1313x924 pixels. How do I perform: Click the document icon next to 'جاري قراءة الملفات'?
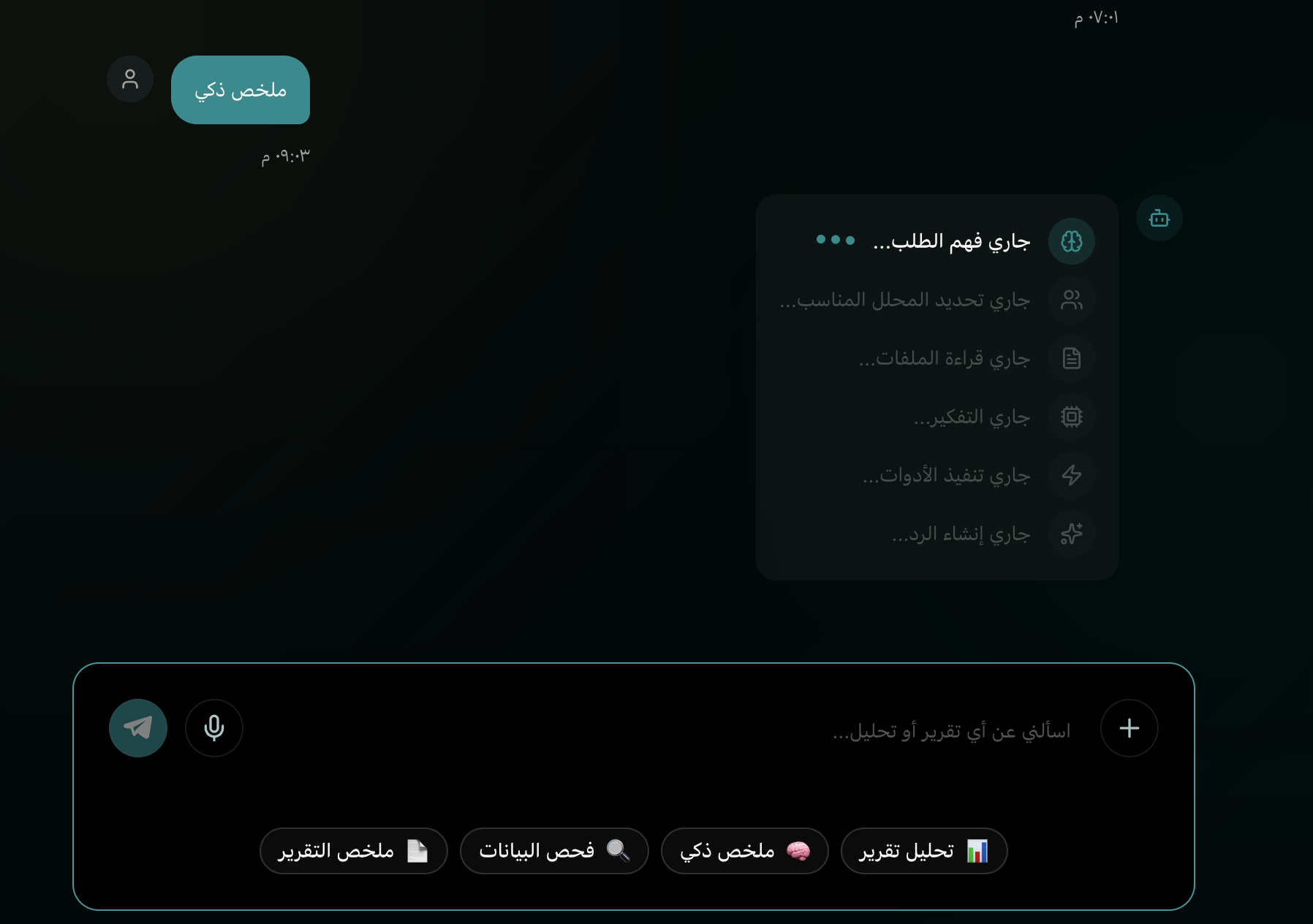point(1072,358)
